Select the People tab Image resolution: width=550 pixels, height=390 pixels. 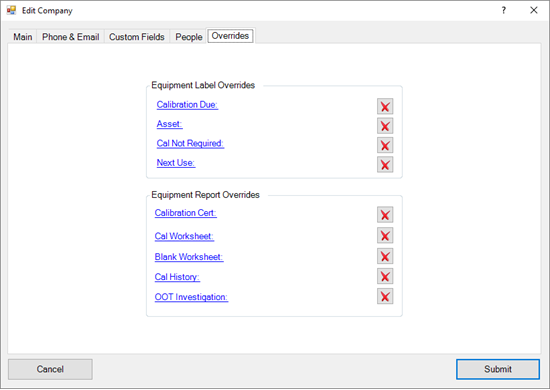tap(189, 37)
